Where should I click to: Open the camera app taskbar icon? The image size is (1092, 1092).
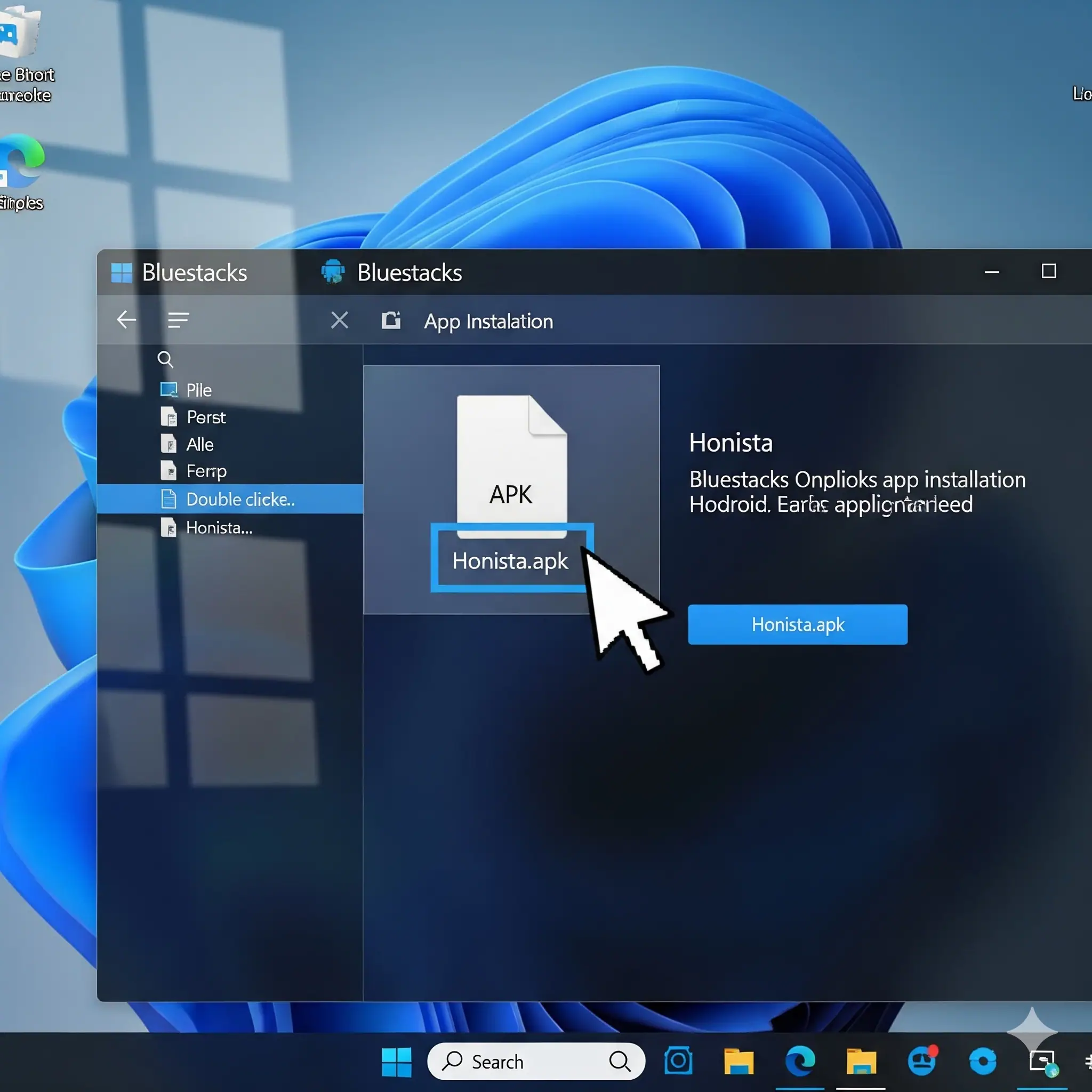pyautogui.click(x=678, y=1061)
